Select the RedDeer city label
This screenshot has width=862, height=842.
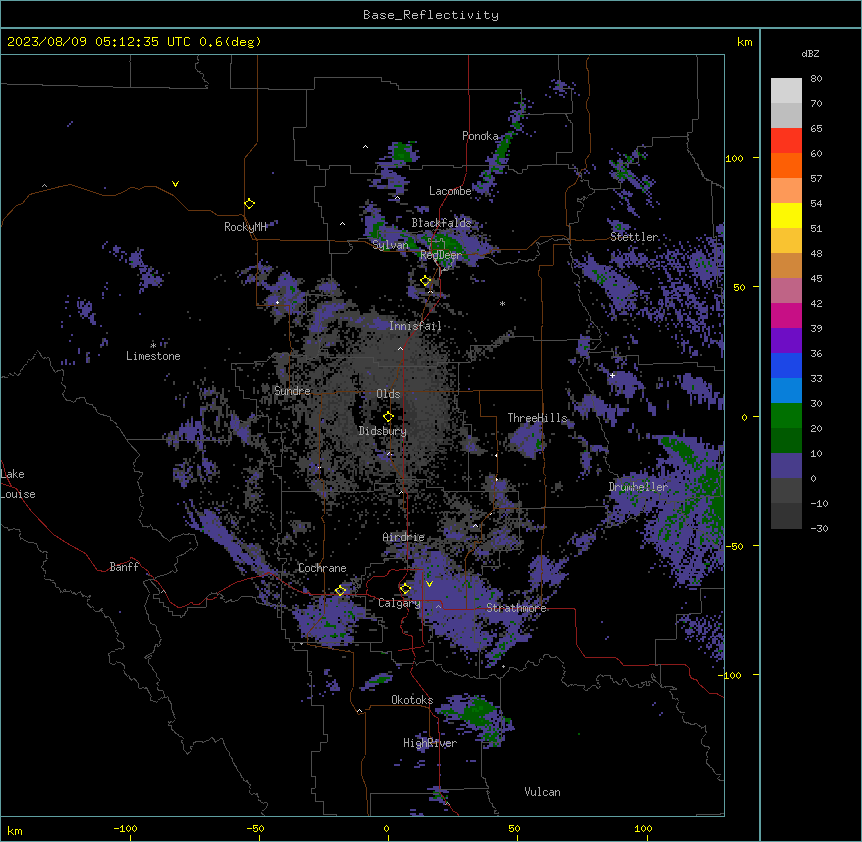click(x=441, y=255)
